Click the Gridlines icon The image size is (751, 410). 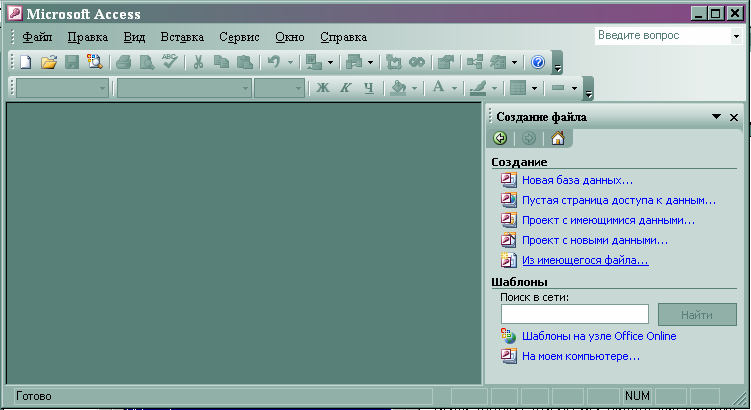[518, 88]
